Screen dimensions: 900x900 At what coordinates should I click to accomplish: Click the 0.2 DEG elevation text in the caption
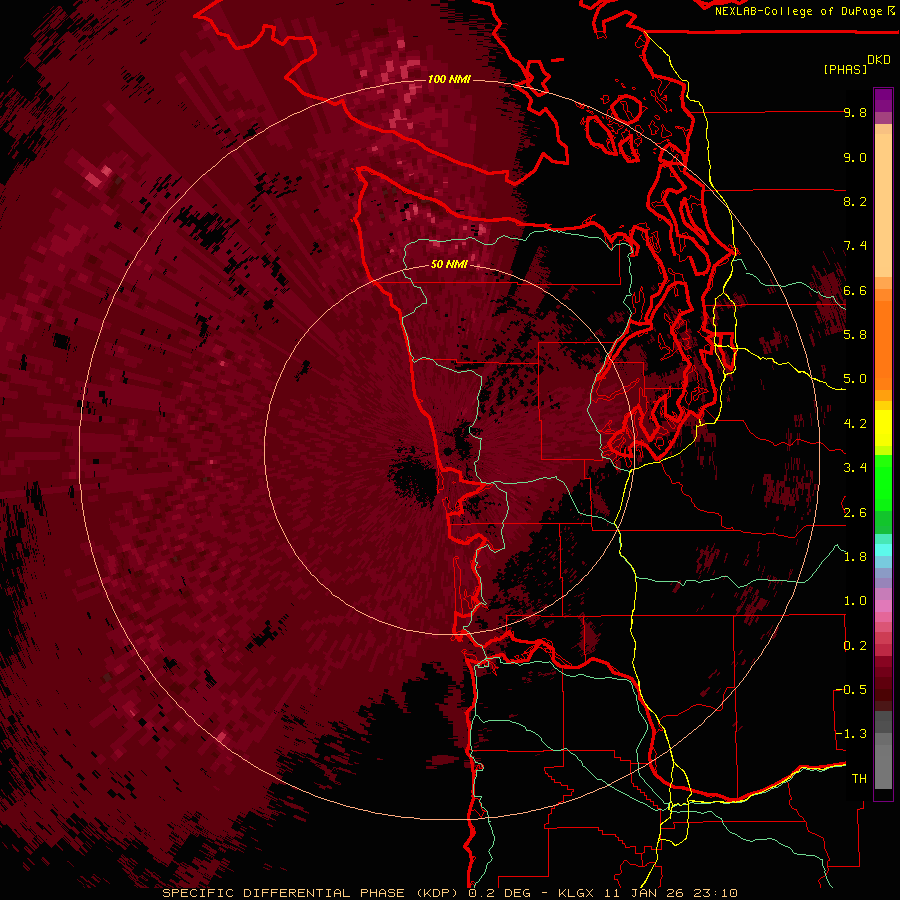498,893
